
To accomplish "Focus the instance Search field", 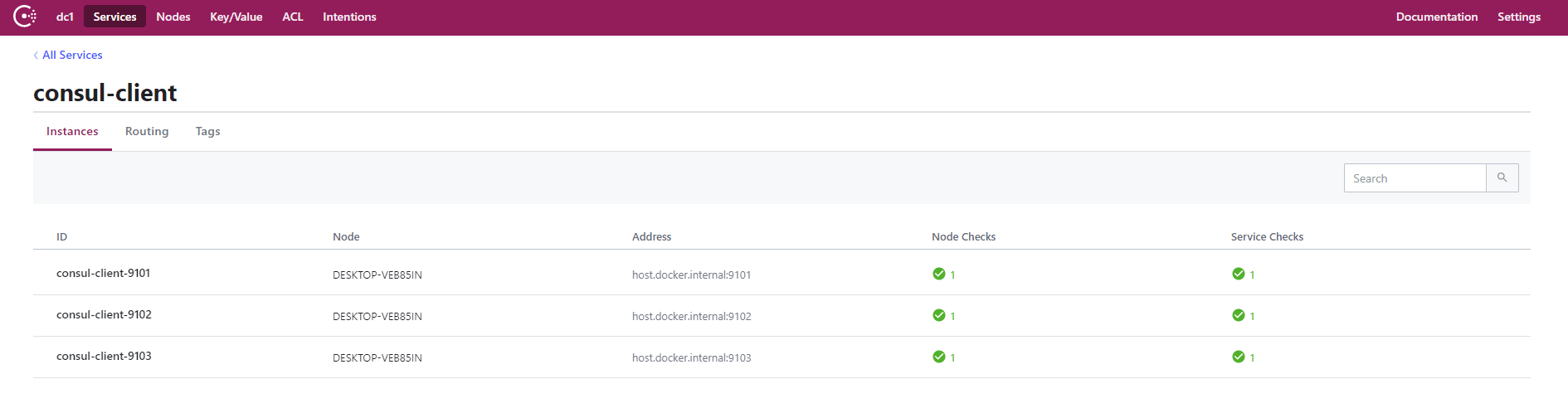I will tap(1415, 178).
